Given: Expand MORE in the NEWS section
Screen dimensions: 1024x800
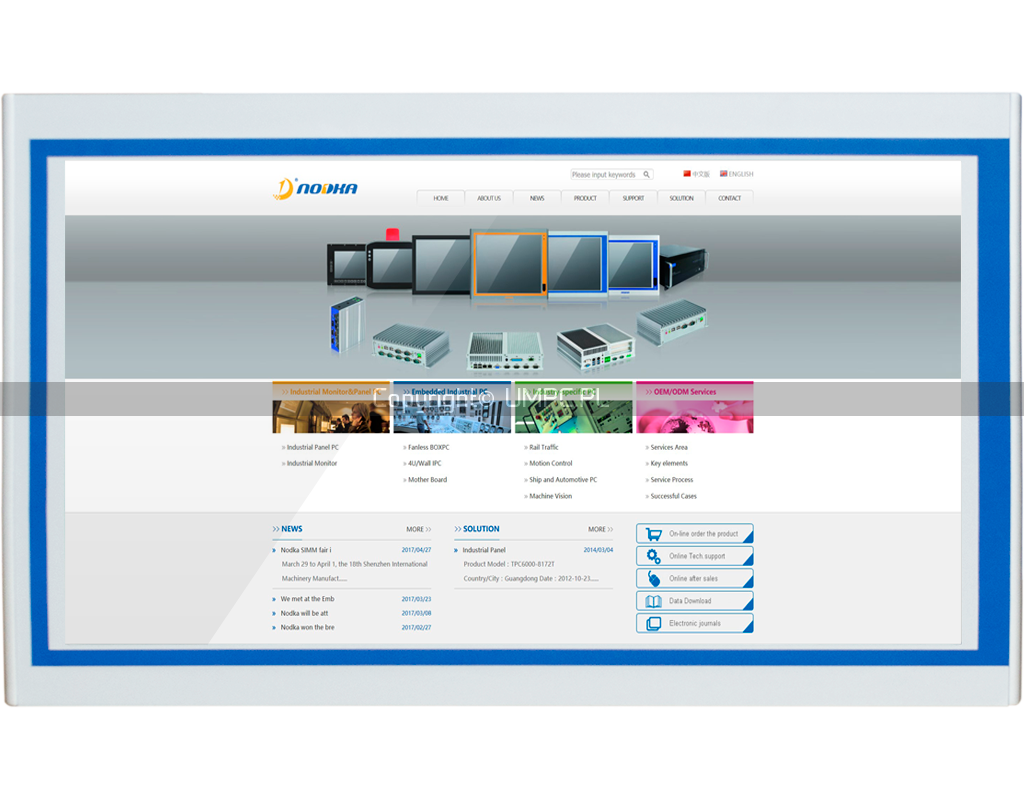Looking at the screenshot, I should pos(419,530).
